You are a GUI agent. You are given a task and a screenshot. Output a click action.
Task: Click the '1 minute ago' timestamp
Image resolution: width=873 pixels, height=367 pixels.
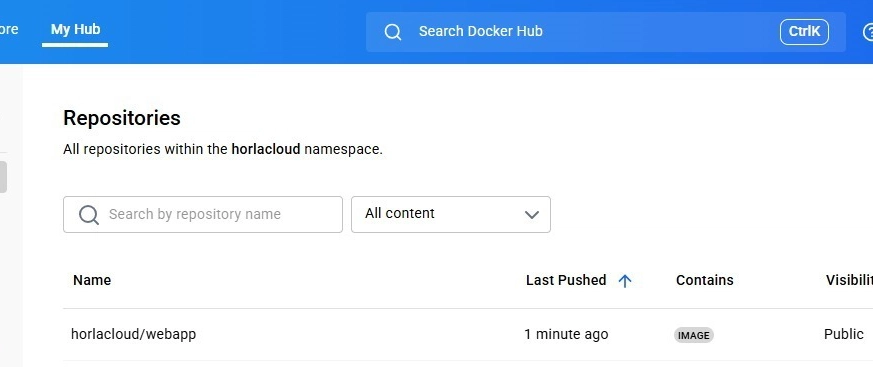point(566,334)
